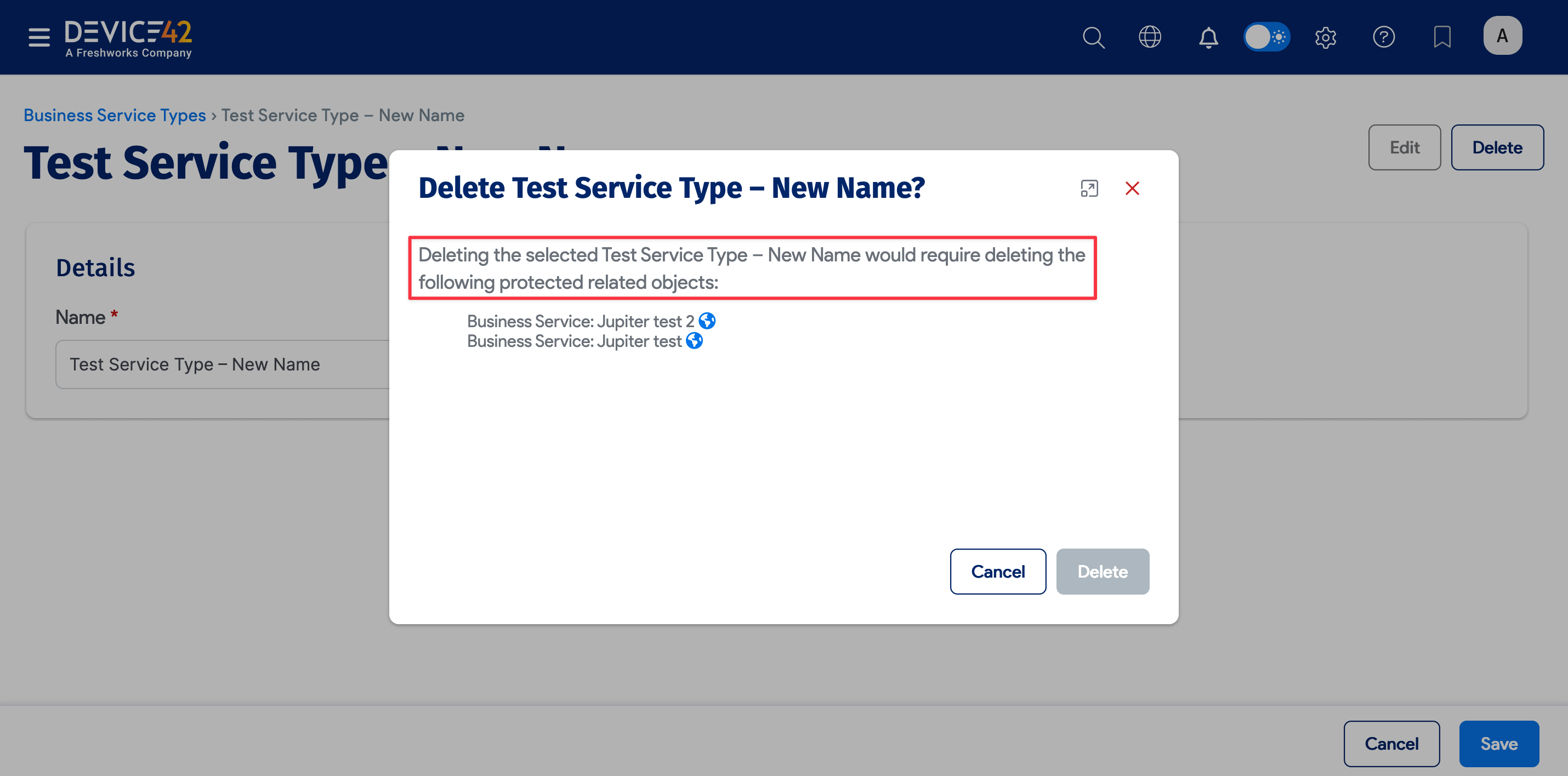Click the Device42 logo
1568x776 pixels.
click(128, 37)
